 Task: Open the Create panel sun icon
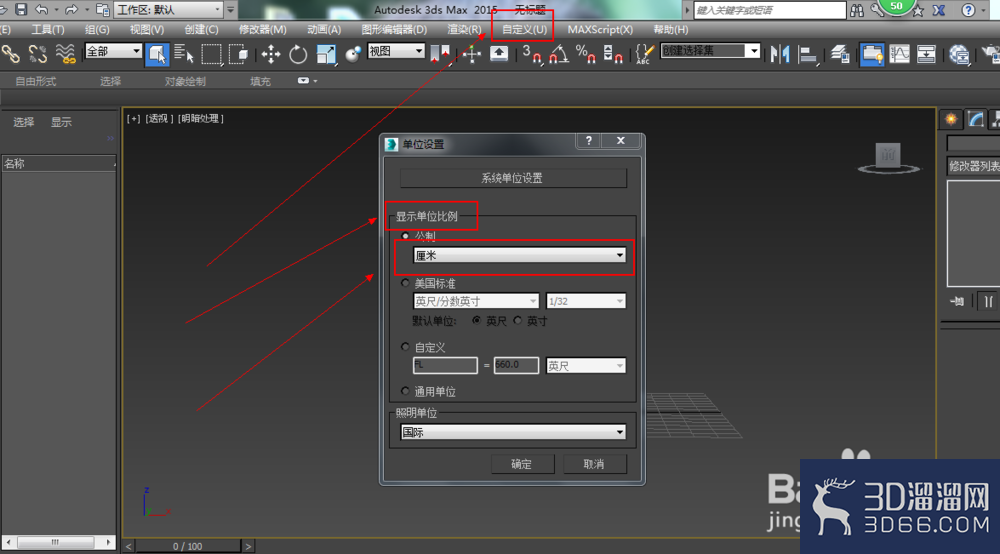951,119
